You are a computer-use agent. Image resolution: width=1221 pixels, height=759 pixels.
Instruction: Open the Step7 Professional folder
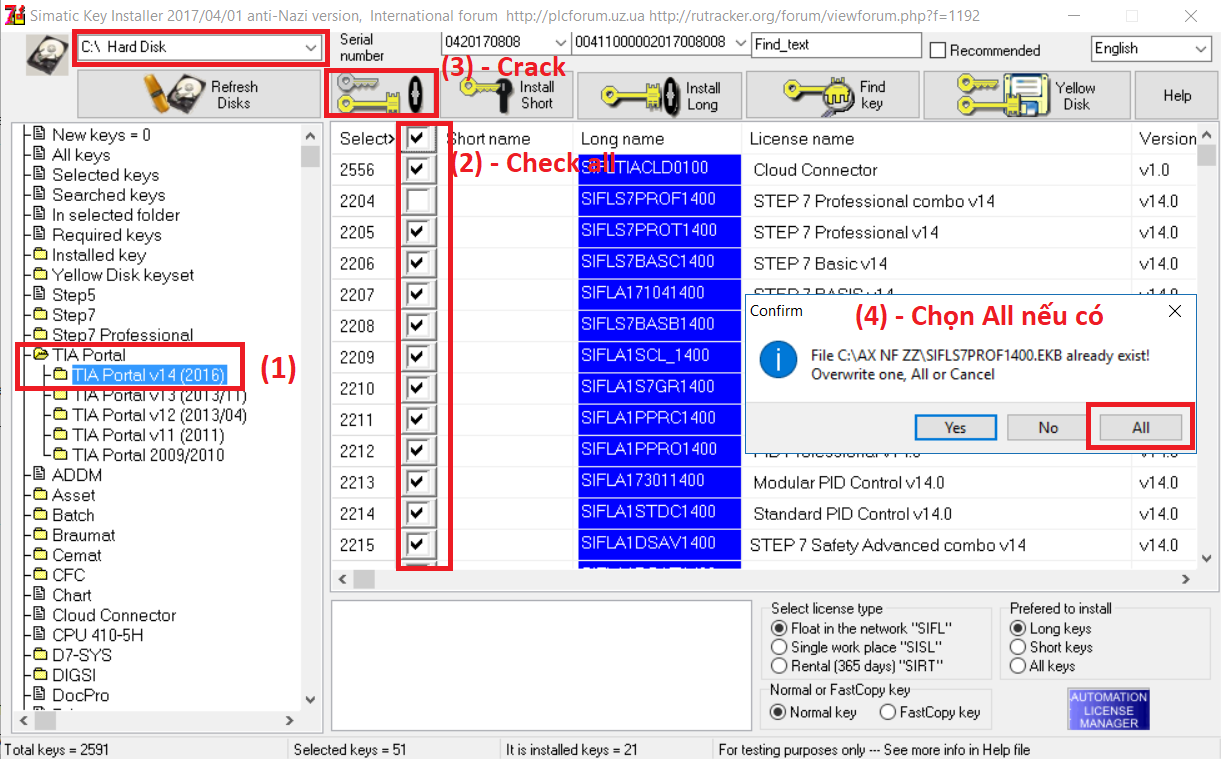coord(122,335)
